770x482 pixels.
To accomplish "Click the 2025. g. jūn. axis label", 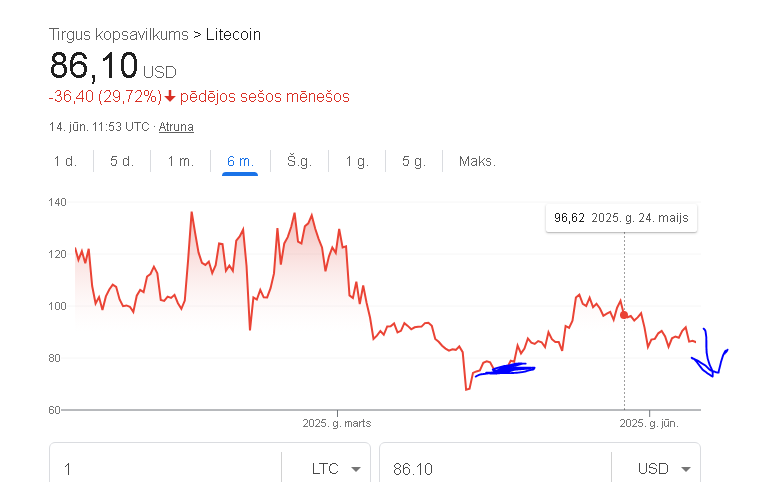I will (649, 423).
